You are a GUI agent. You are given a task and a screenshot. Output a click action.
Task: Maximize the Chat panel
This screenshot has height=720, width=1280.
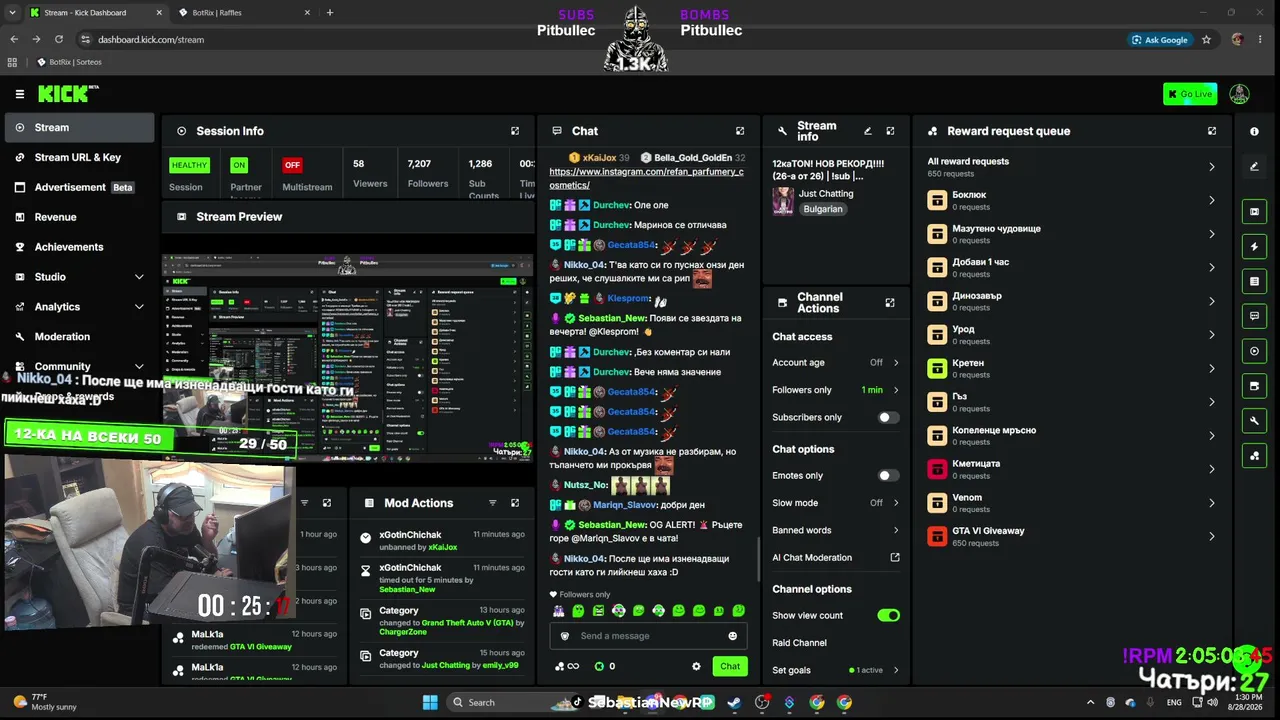coord(740,131)
